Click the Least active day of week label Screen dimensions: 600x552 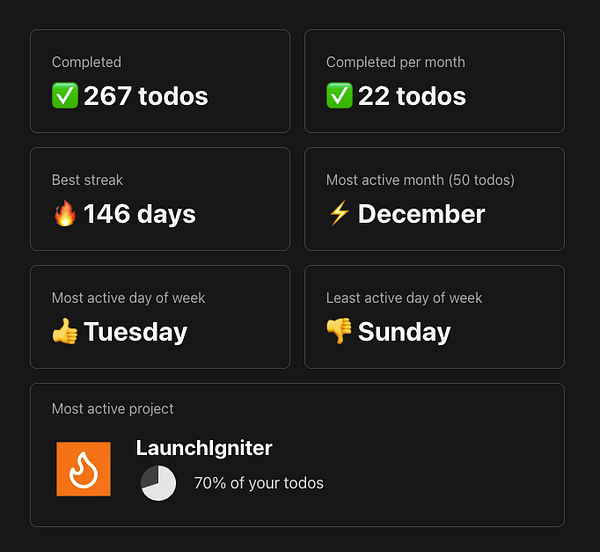(x=404, y=298)
